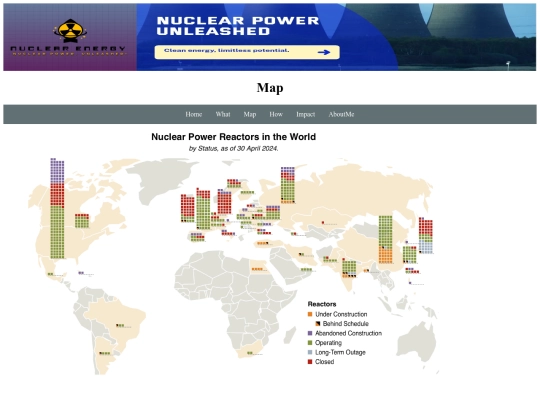Click the Nuclear Energy logo text

68,49
